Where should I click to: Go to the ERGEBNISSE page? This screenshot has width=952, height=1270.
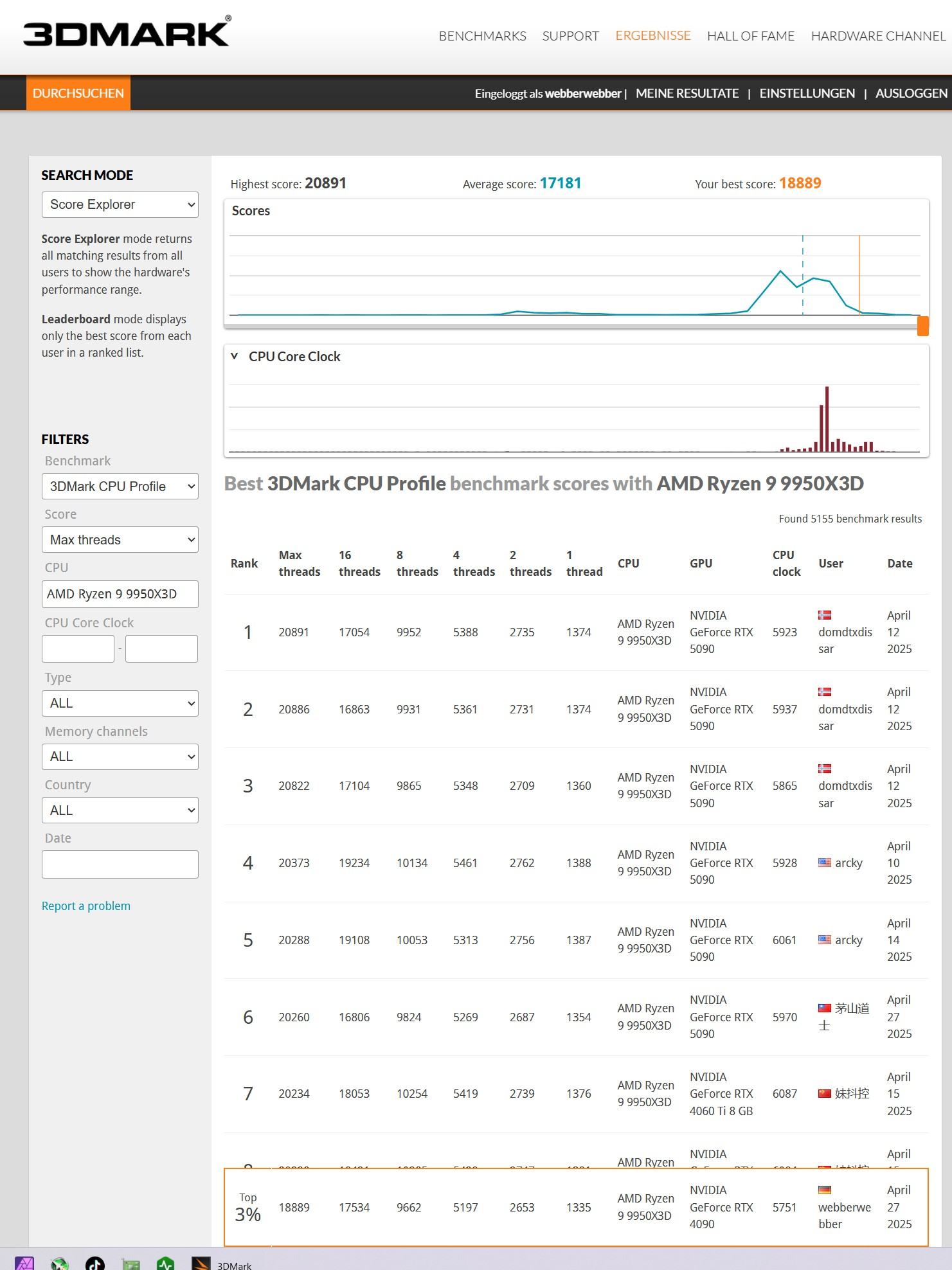click(x=653, y=35)
